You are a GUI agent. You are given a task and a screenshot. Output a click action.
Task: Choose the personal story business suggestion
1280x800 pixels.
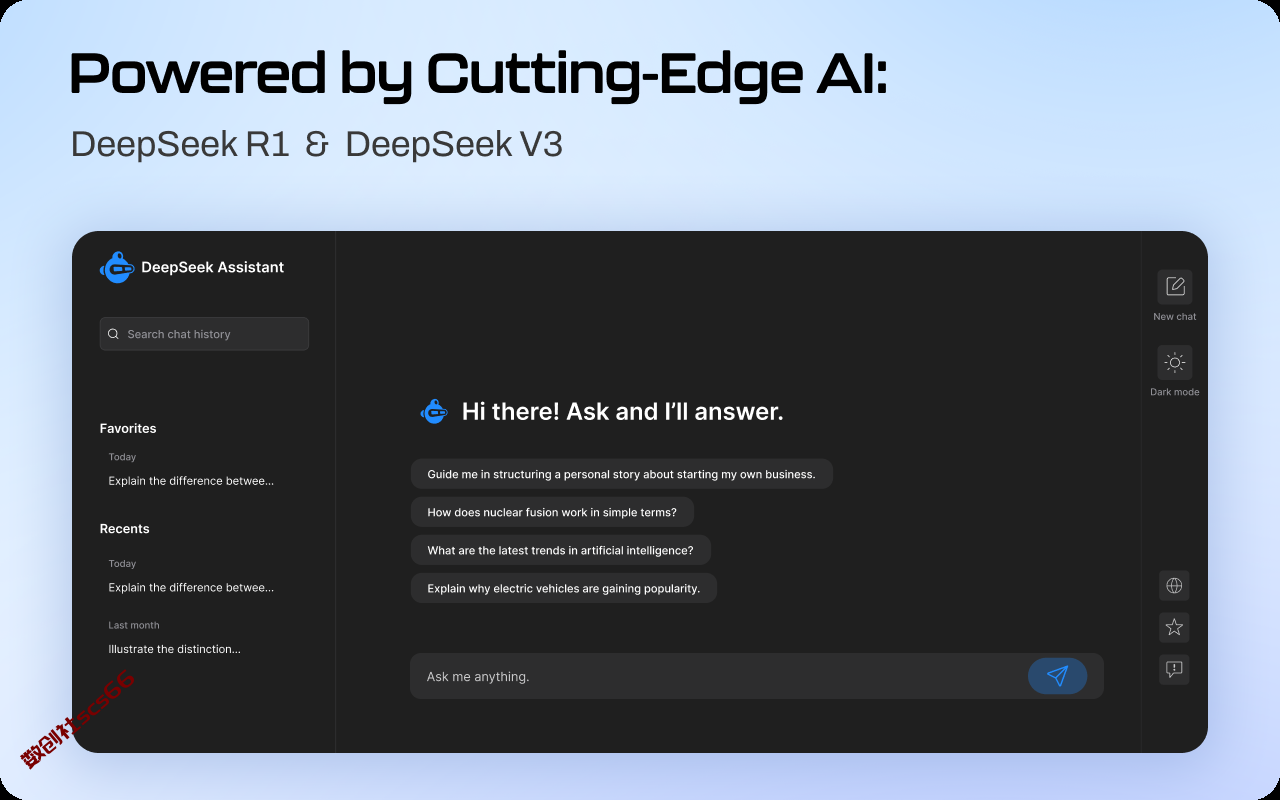click(622, 474)
